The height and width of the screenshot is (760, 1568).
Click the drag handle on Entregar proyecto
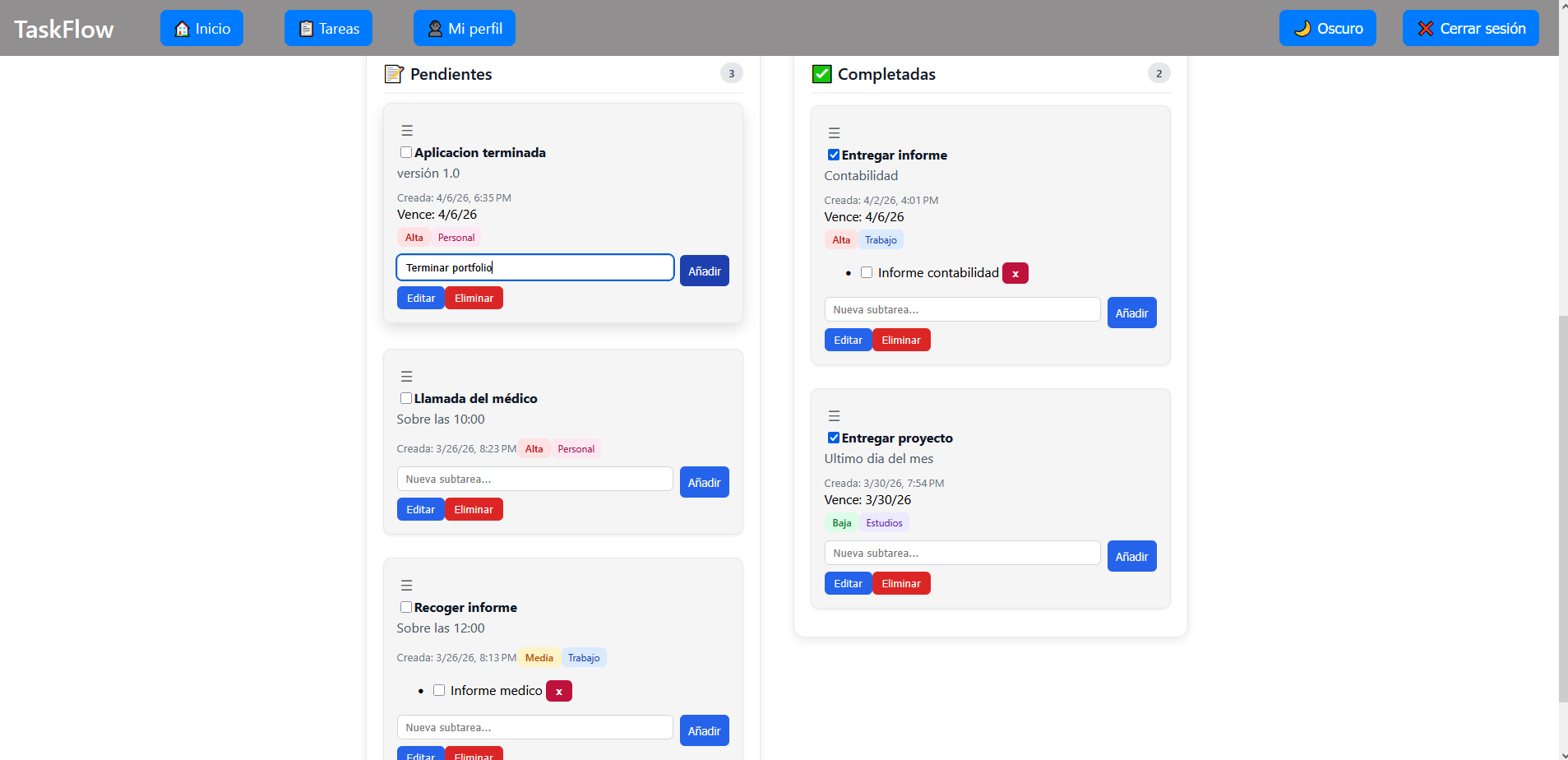[x=834, y=416]
